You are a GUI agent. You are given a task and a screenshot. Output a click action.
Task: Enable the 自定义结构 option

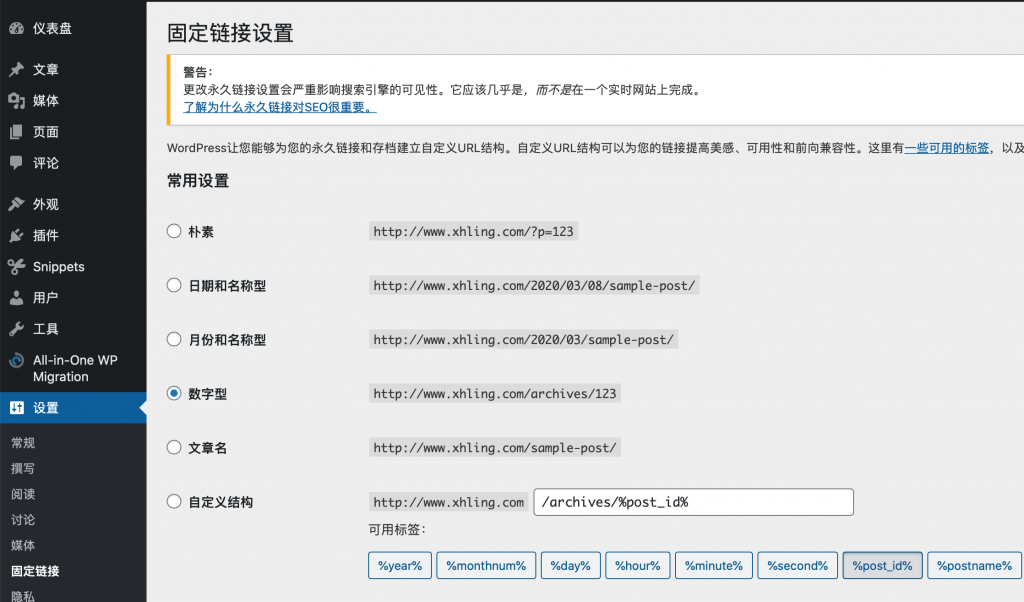point(171,501)
